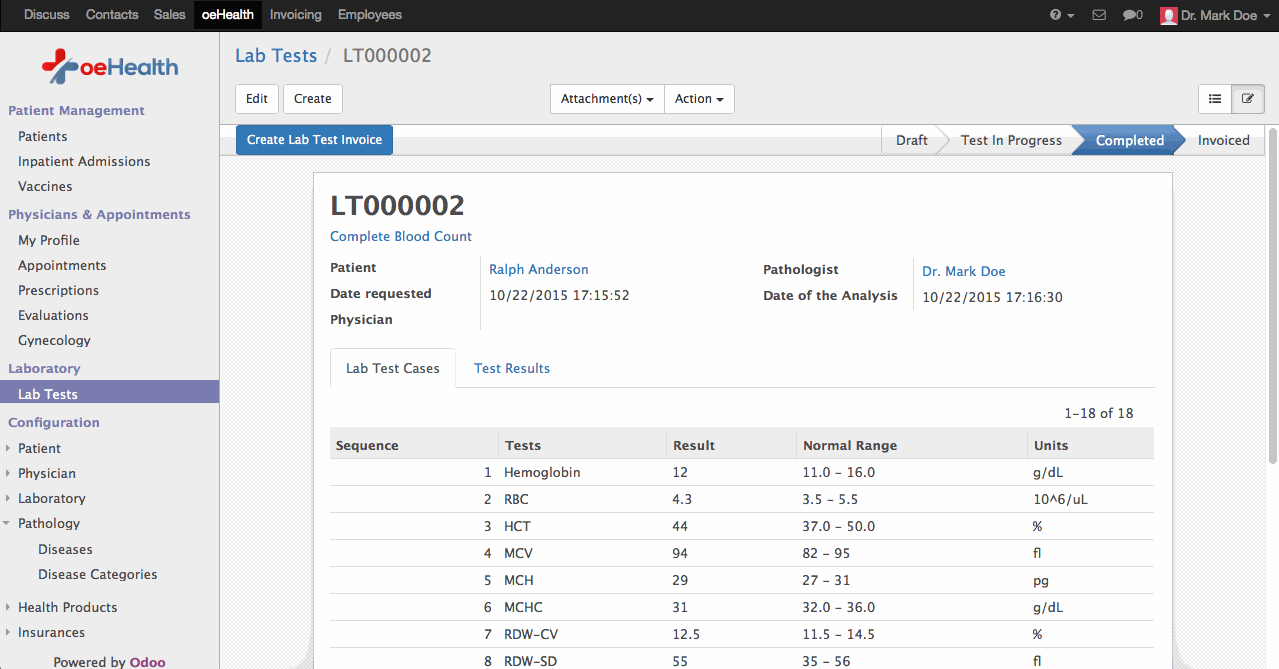
Task: Open Employees menu
Action: pyautogui.click(x=370, y=15)
